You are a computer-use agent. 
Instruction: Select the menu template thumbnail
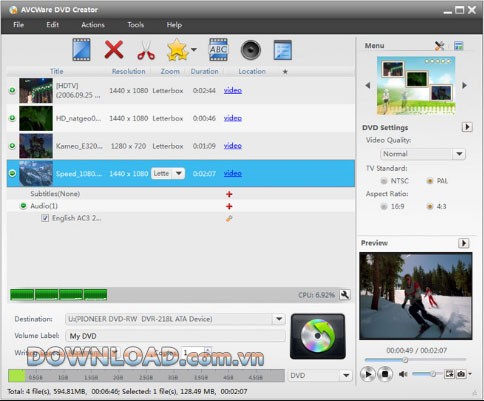[416, 86]
